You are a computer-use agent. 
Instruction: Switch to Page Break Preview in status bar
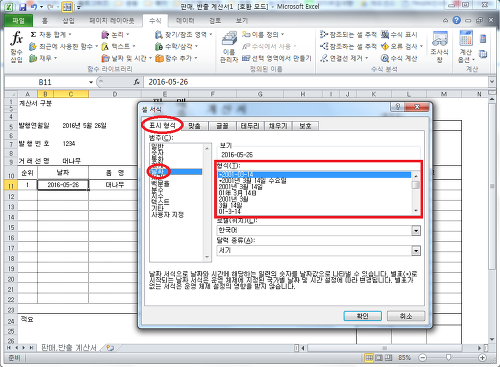[x=388, y=358]
